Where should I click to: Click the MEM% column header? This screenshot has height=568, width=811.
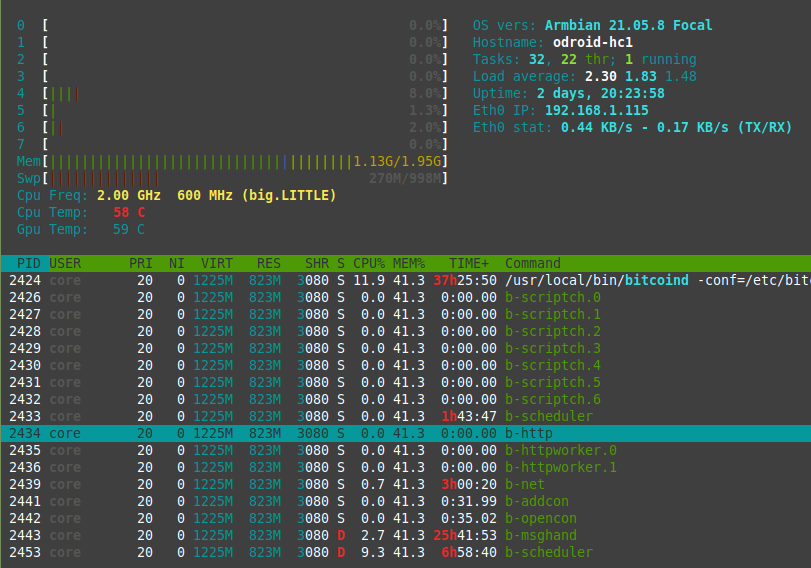(409, 263)
